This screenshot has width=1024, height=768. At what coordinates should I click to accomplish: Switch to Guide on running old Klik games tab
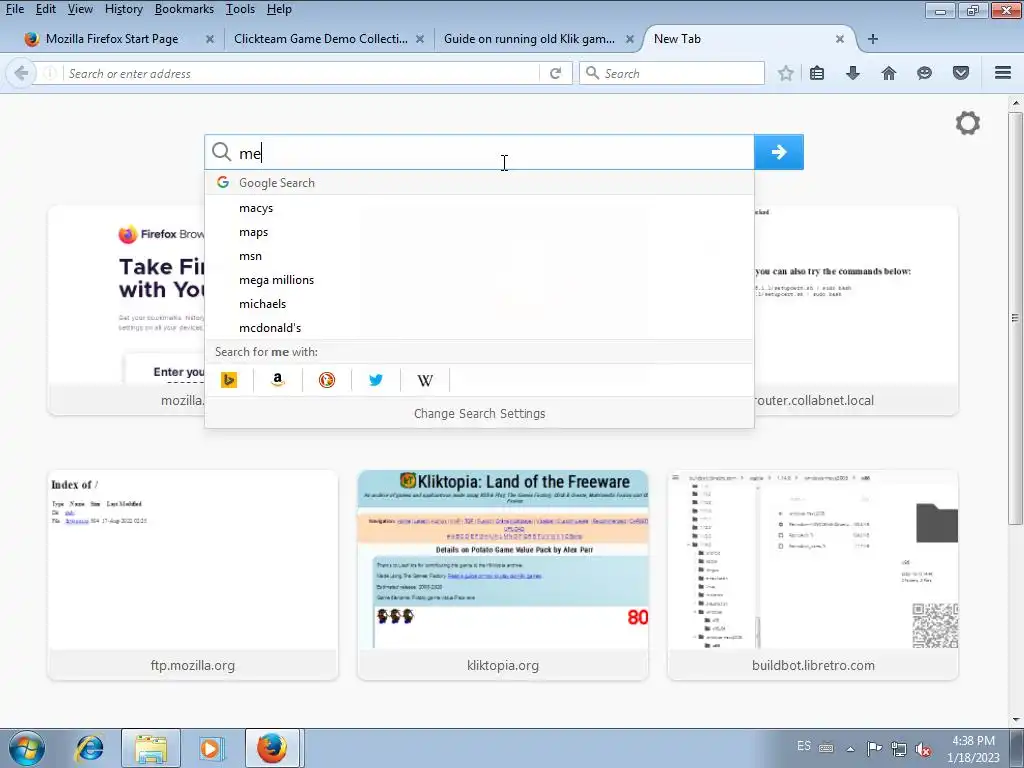(x=529, y=39)
